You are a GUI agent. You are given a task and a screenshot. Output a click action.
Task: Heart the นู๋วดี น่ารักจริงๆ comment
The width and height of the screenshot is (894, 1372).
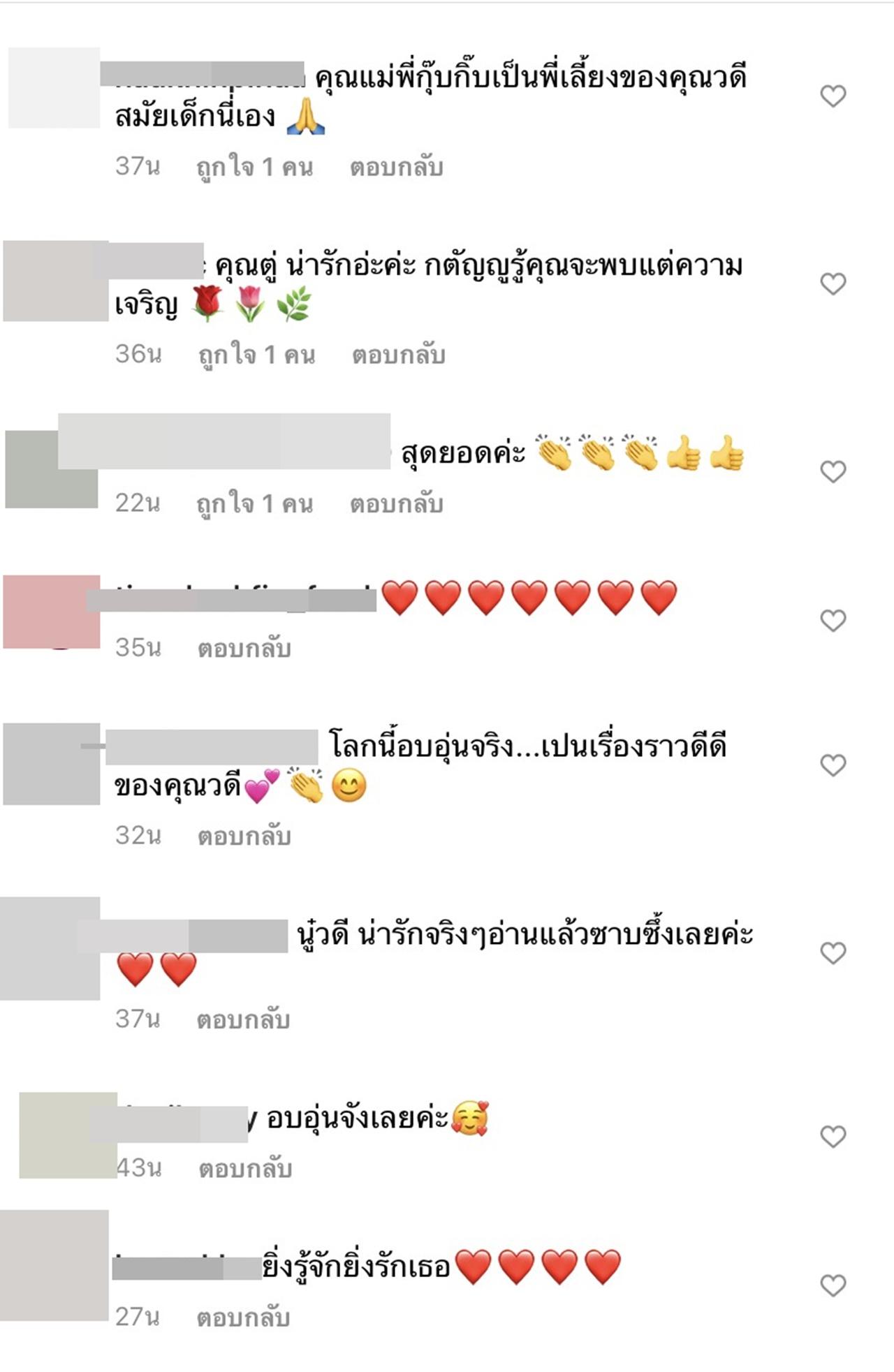coord(833,953)
